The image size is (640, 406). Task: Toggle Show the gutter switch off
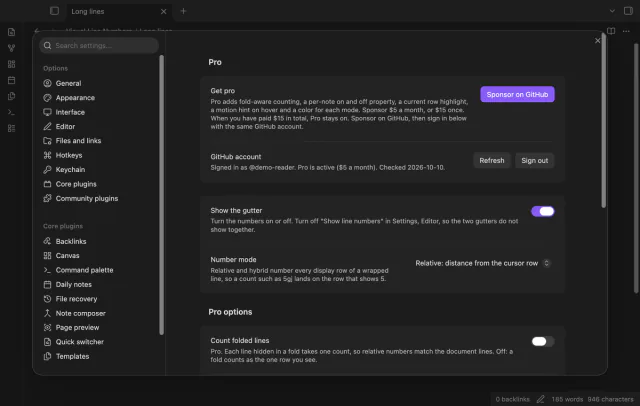pos(542,211)
